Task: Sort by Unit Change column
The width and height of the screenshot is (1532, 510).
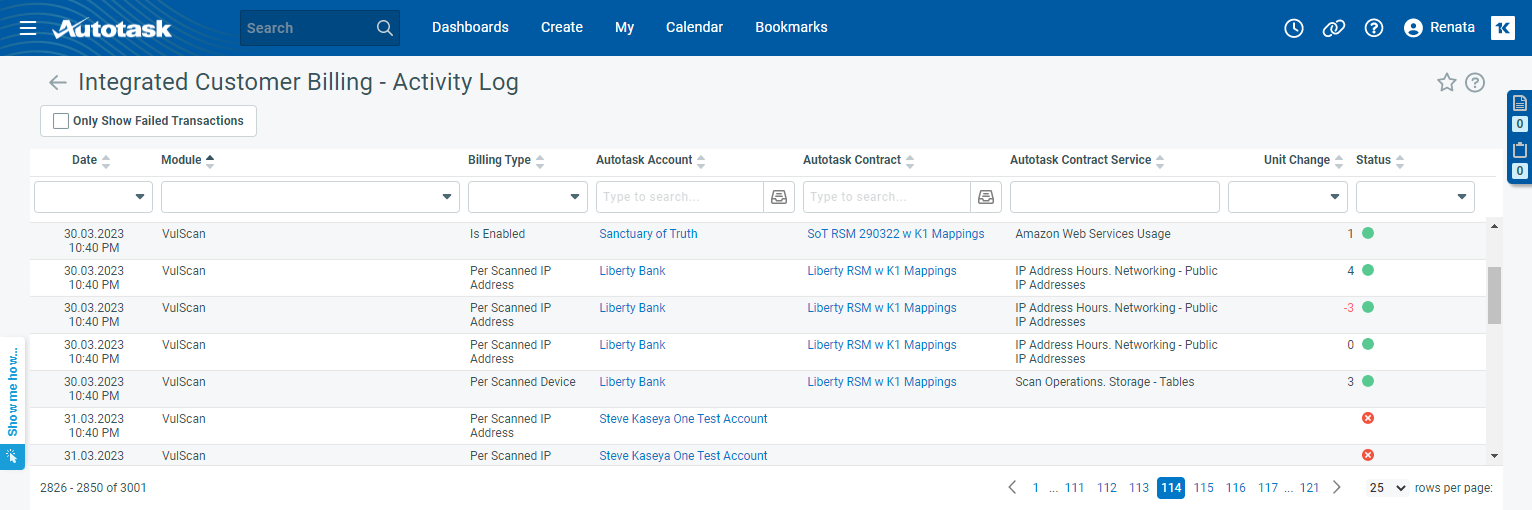Action: pyautogui.click(x=1304, y=160)
